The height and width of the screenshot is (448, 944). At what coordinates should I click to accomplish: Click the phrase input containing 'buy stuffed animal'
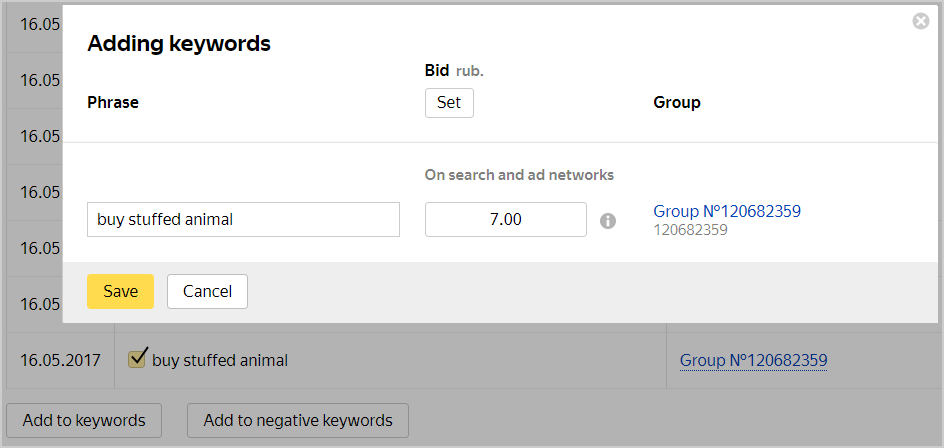point(243,220)
